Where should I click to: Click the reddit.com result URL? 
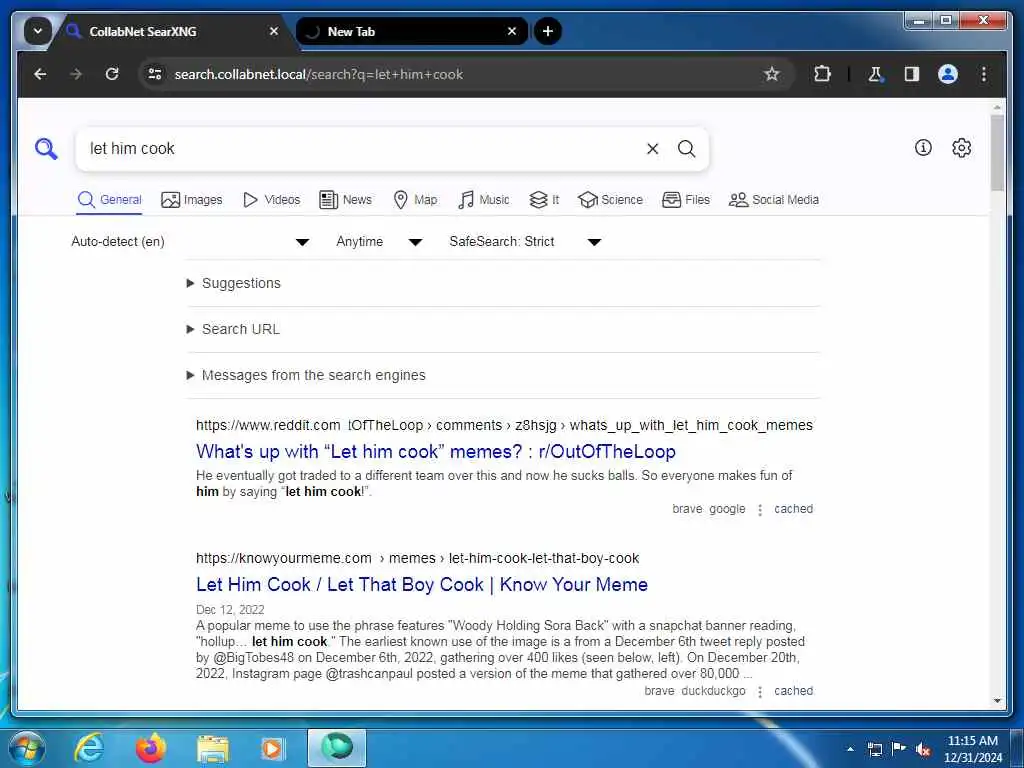504,425
